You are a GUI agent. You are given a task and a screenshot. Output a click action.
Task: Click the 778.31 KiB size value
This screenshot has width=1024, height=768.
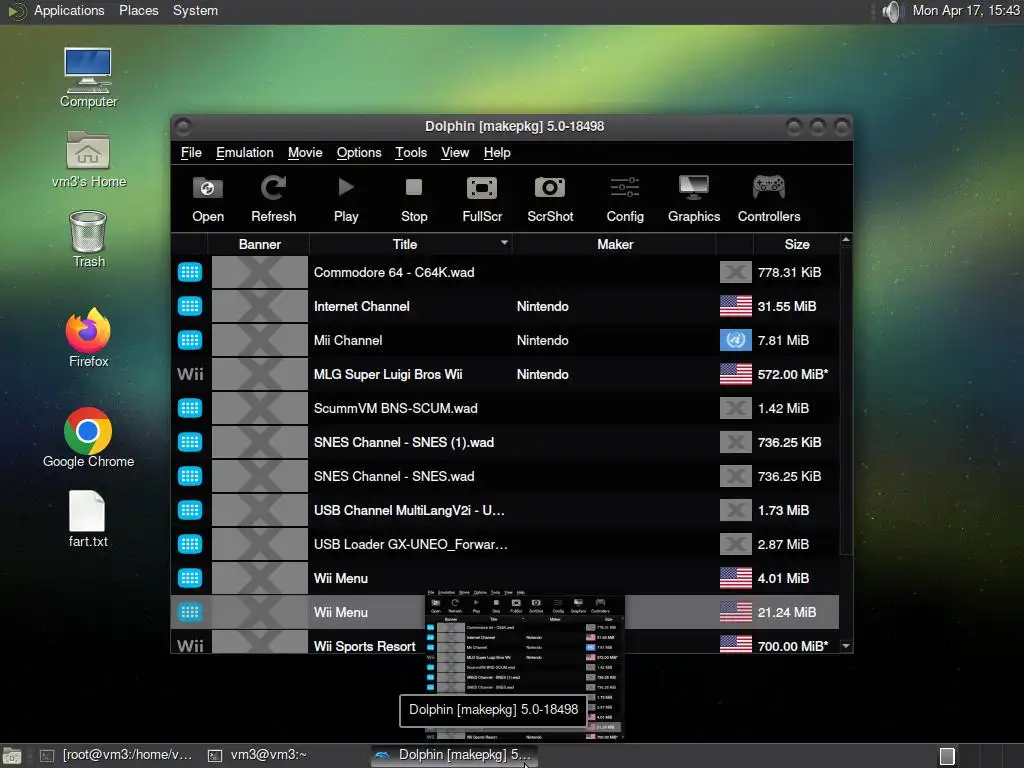(x=789, y=272)
